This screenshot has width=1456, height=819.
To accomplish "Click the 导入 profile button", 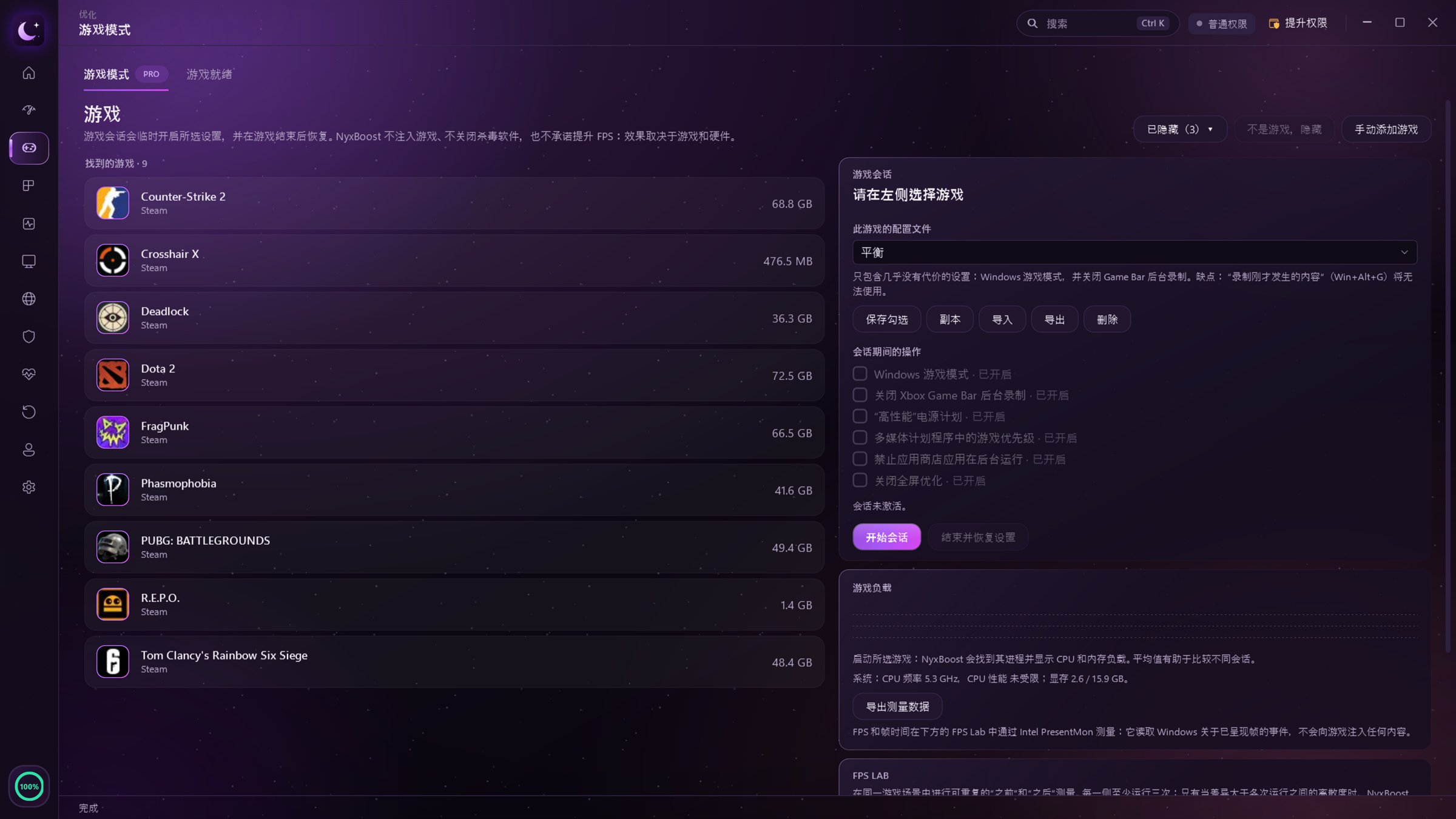I will [1002, 320].
